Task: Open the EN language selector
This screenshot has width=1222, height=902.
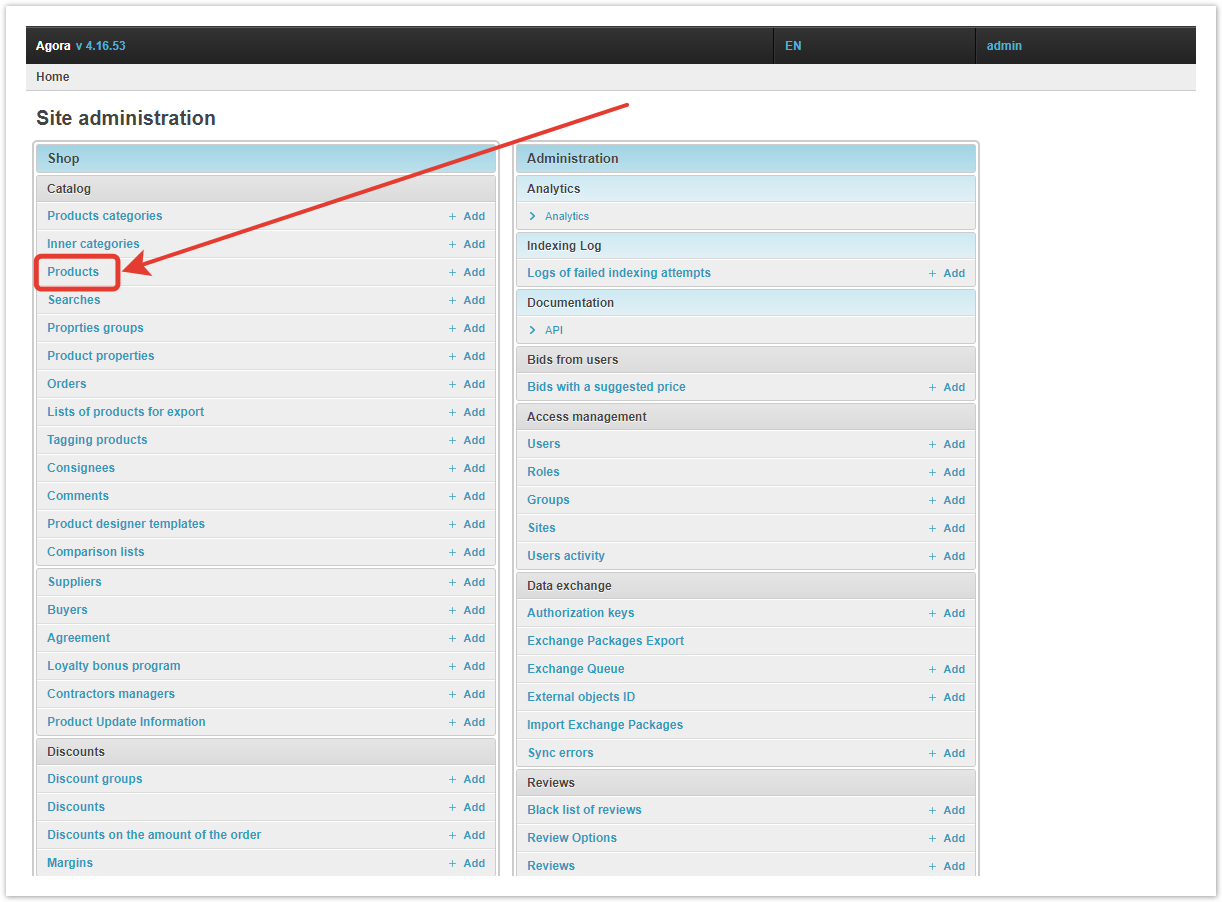Action: point(793,46)
